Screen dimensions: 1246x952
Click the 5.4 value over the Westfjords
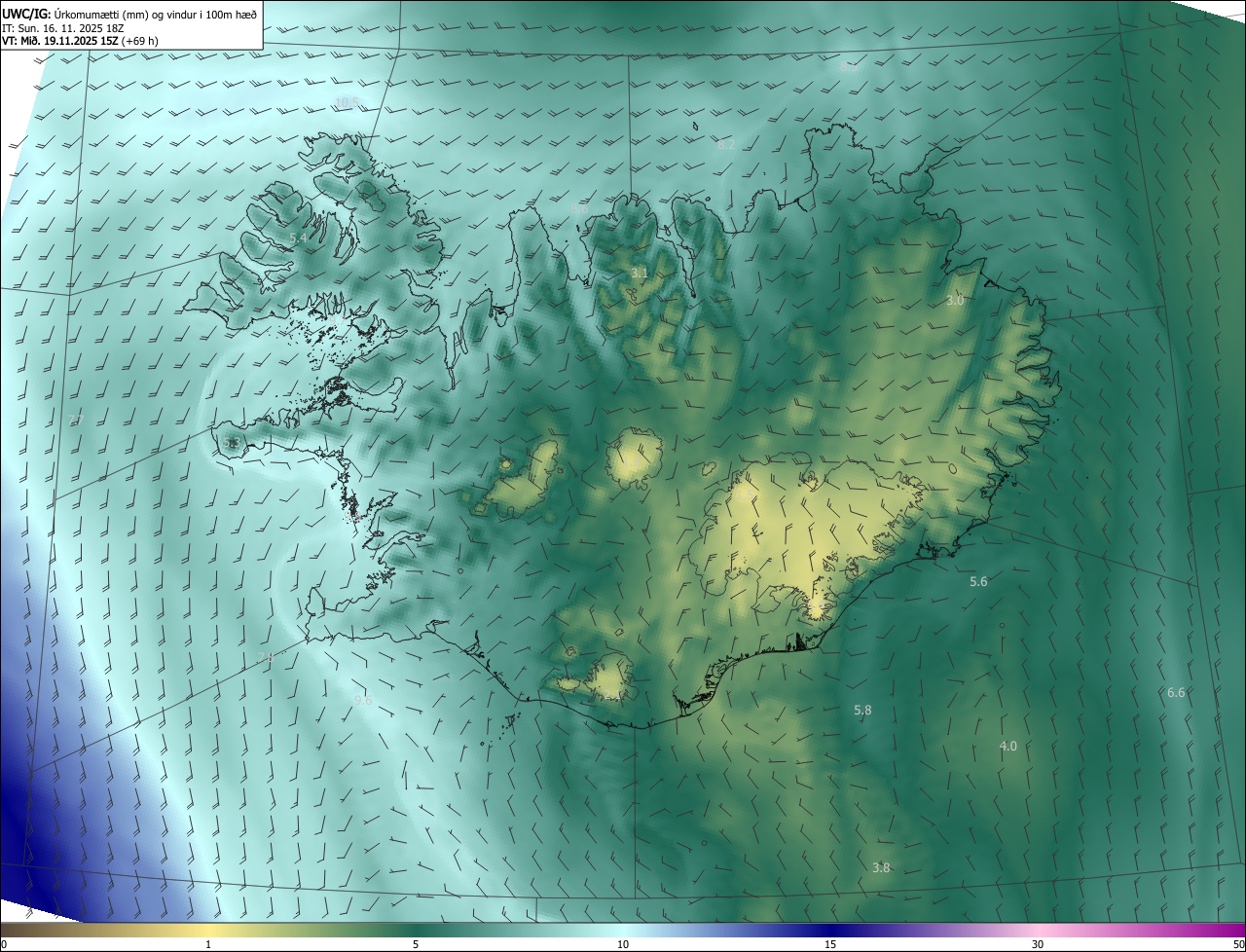click(298, 238)
